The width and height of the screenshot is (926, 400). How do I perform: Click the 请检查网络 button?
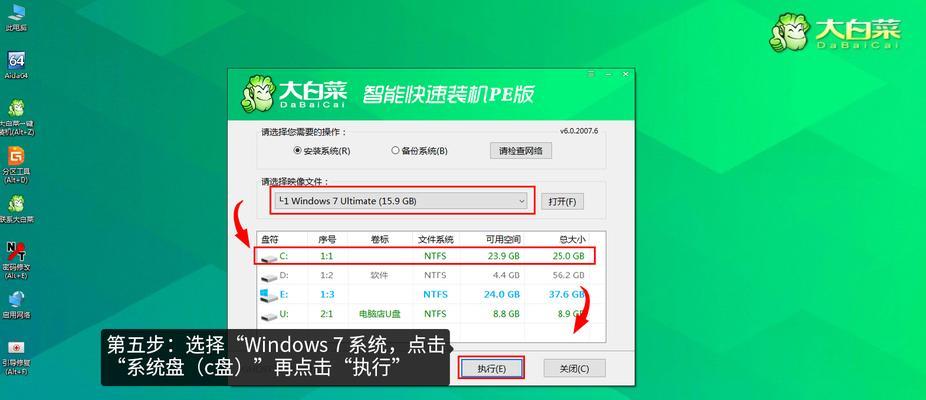521,151
